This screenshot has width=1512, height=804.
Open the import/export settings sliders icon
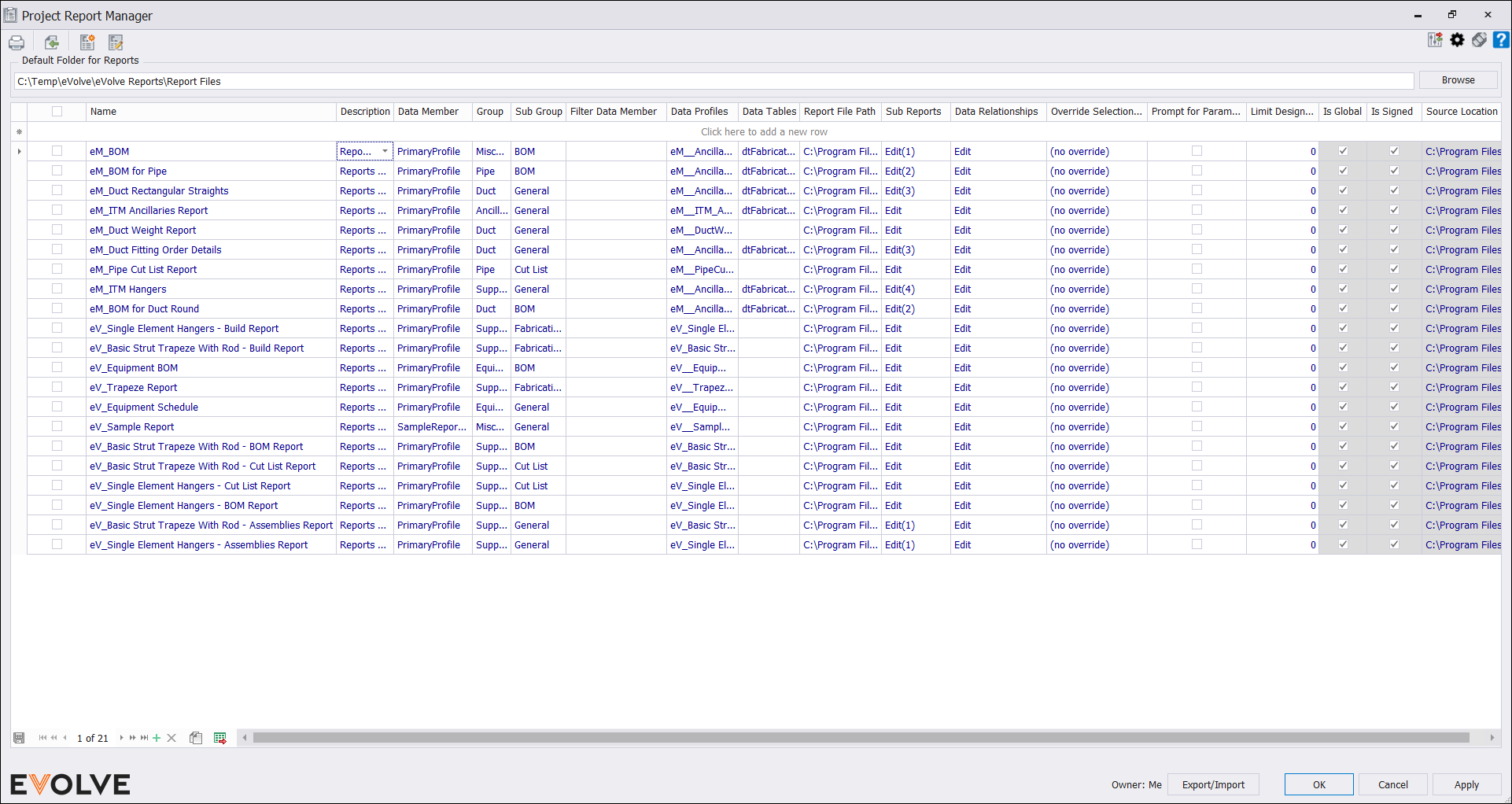click(x=1435, y=40)
